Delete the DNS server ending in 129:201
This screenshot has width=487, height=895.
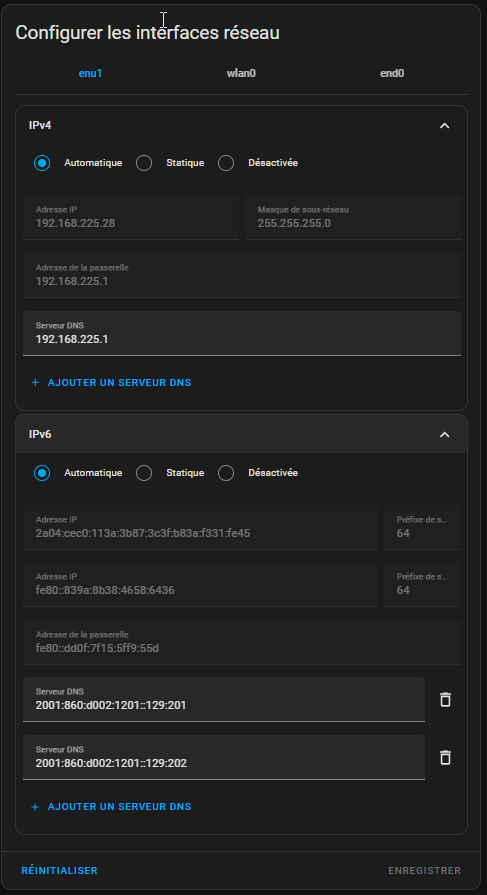pyautogui.click(x=445, y=700)
